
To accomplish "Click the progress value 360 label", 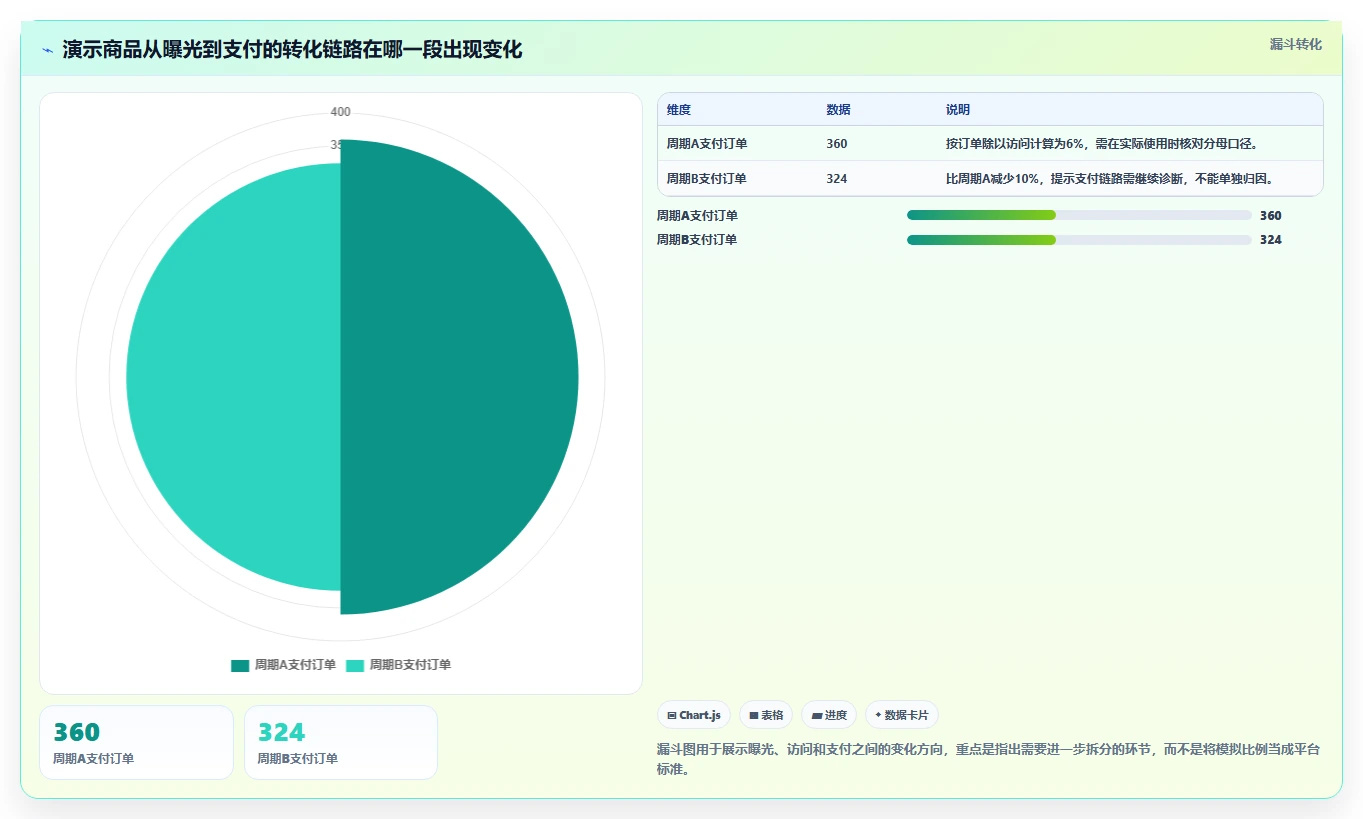I will point(1270,216).
